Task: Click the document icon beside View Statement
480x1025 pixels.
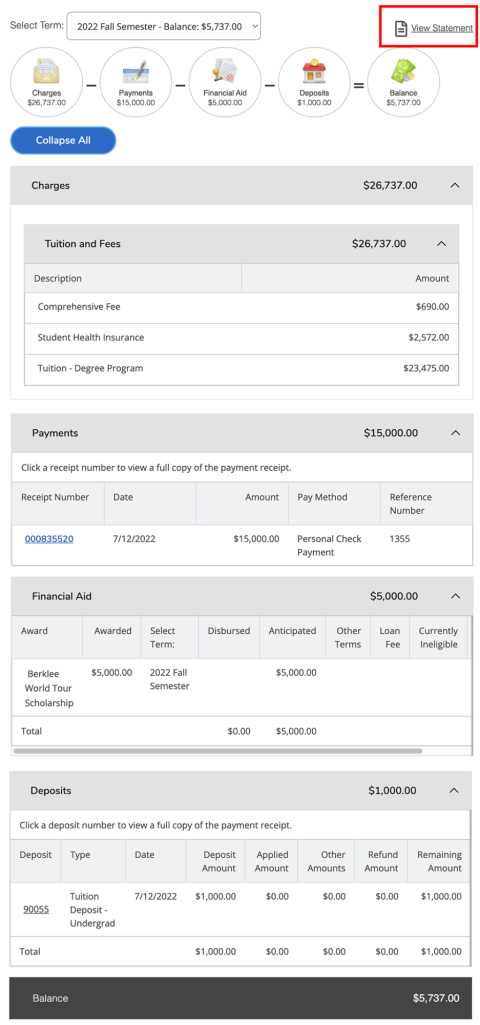Action: [400, 28]
